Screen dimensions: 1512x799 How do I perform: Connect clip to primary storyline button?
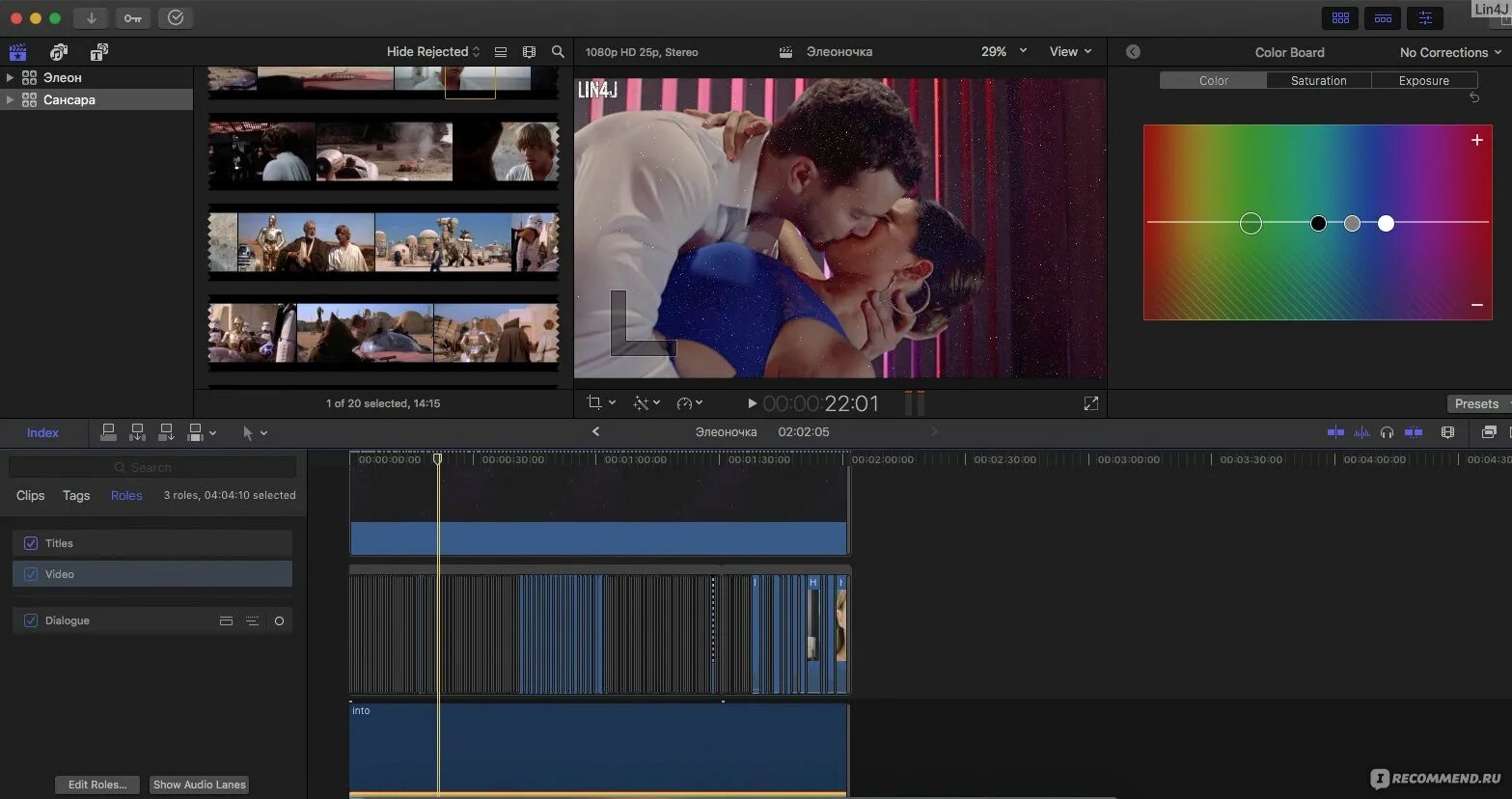click(109, 432)
